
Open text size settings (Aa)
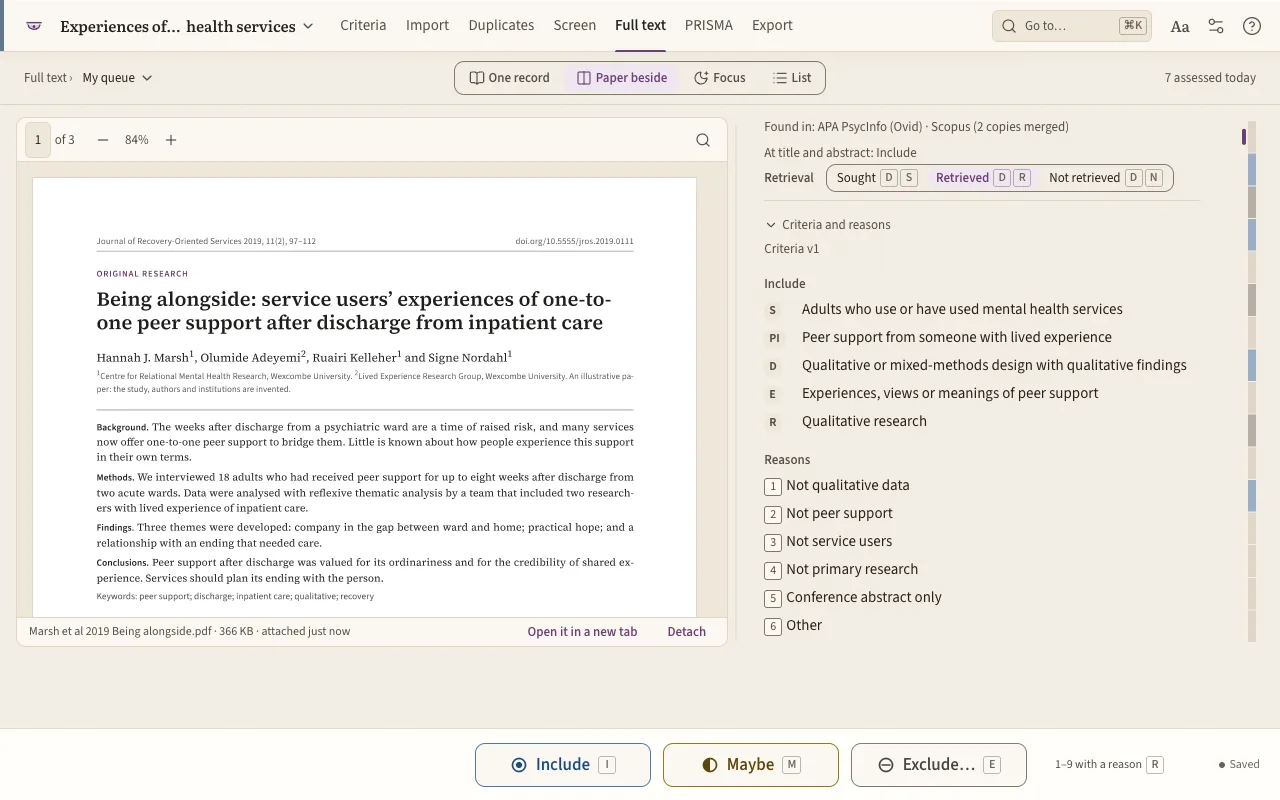pyautogui.click(x=1180, y=26)
